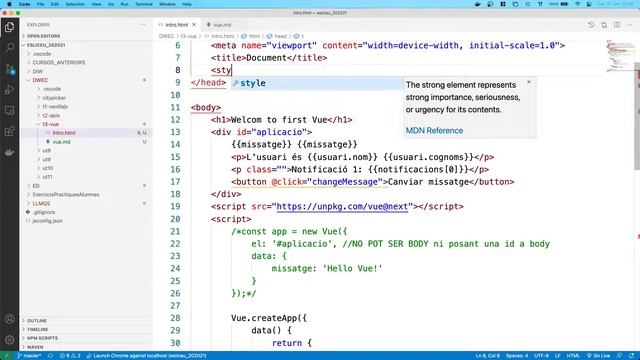
Task: Click the editor minimap code preview
Action: click(620, 56)
